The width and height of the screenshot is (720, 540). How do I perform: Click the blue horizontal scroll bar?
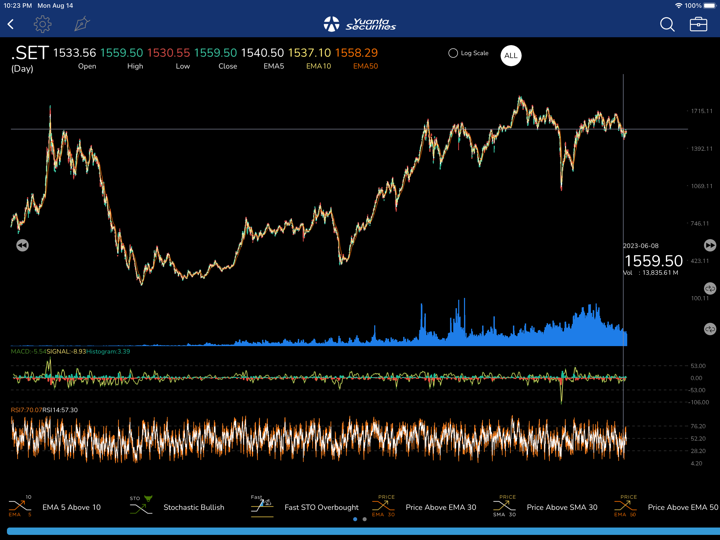coord(360,531)
